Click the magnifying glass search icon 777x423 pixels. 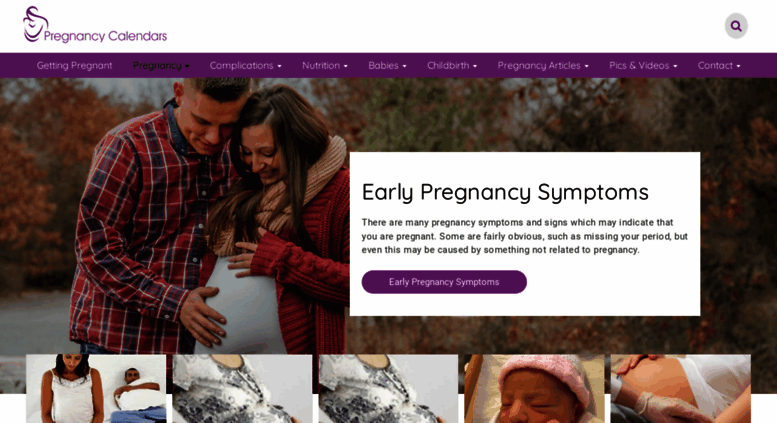736,26
